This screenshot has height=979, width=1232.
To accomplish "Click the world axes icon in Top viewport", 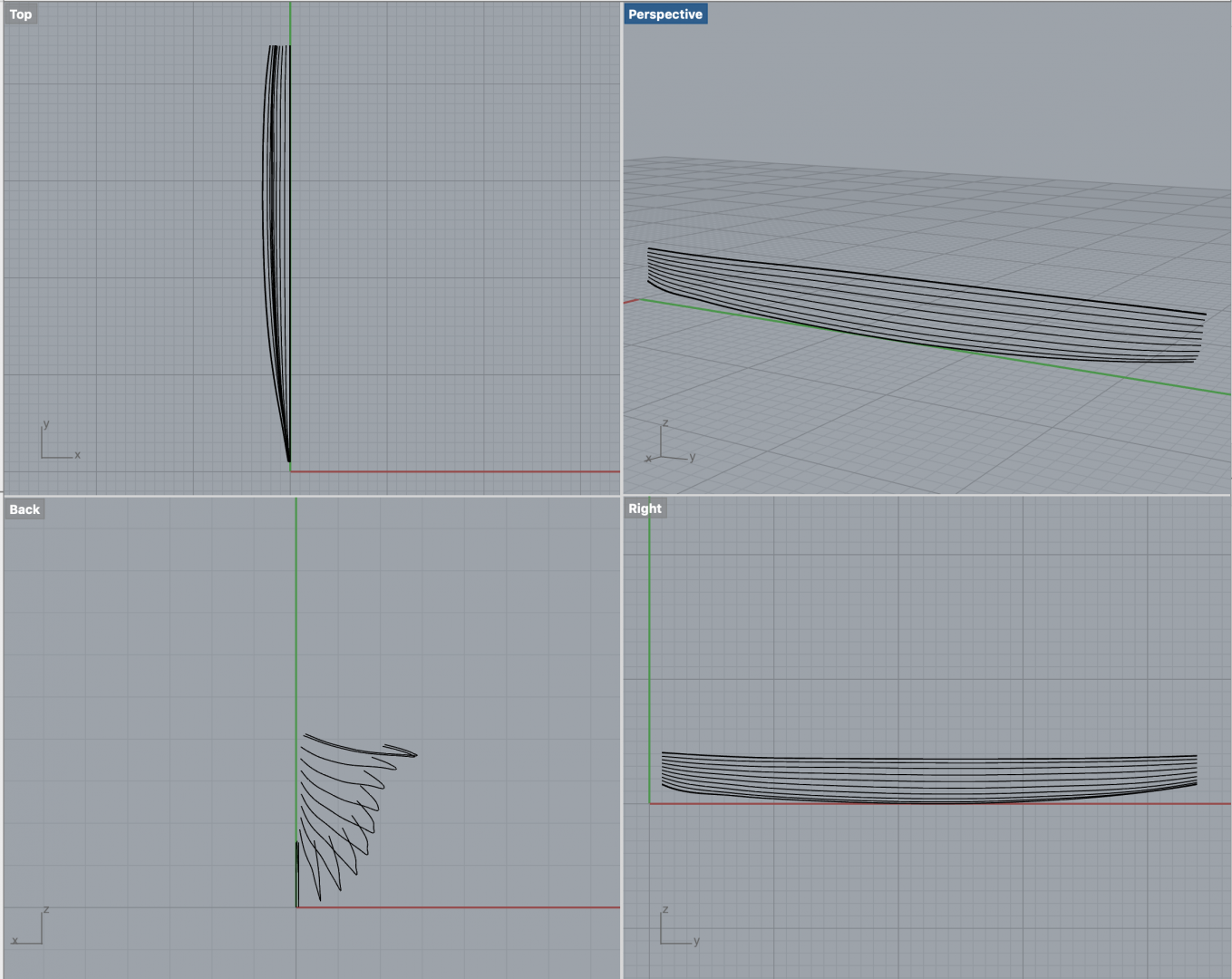I will coord(56,443).
